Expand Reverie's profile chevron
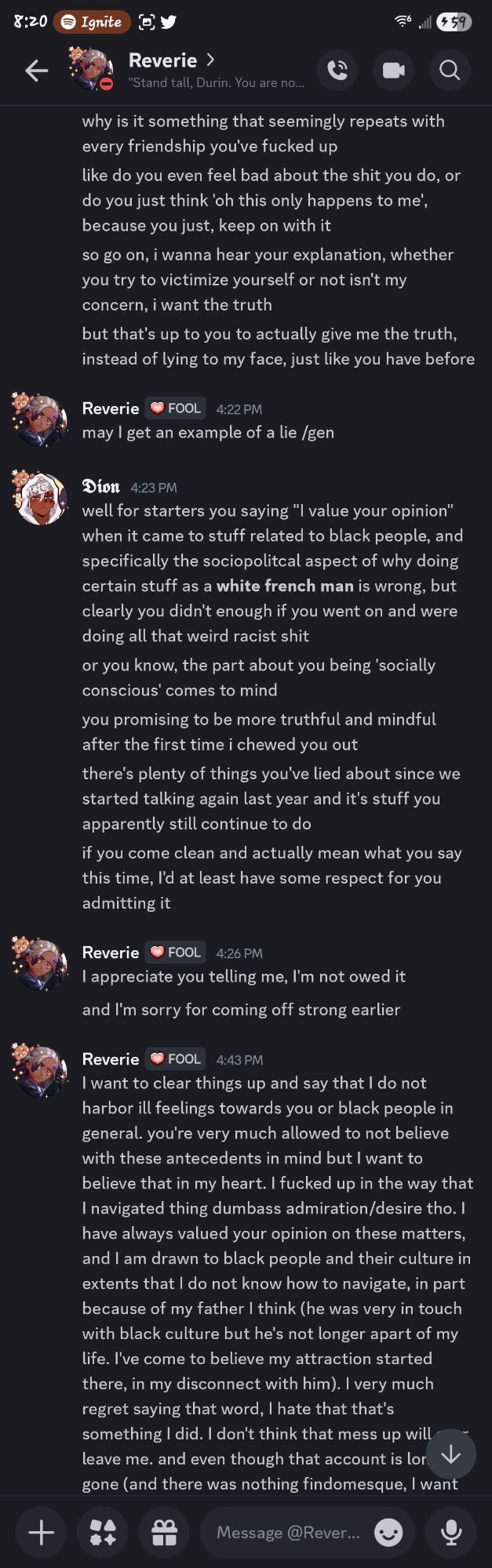492x1568 pixels. click(210, 60)
